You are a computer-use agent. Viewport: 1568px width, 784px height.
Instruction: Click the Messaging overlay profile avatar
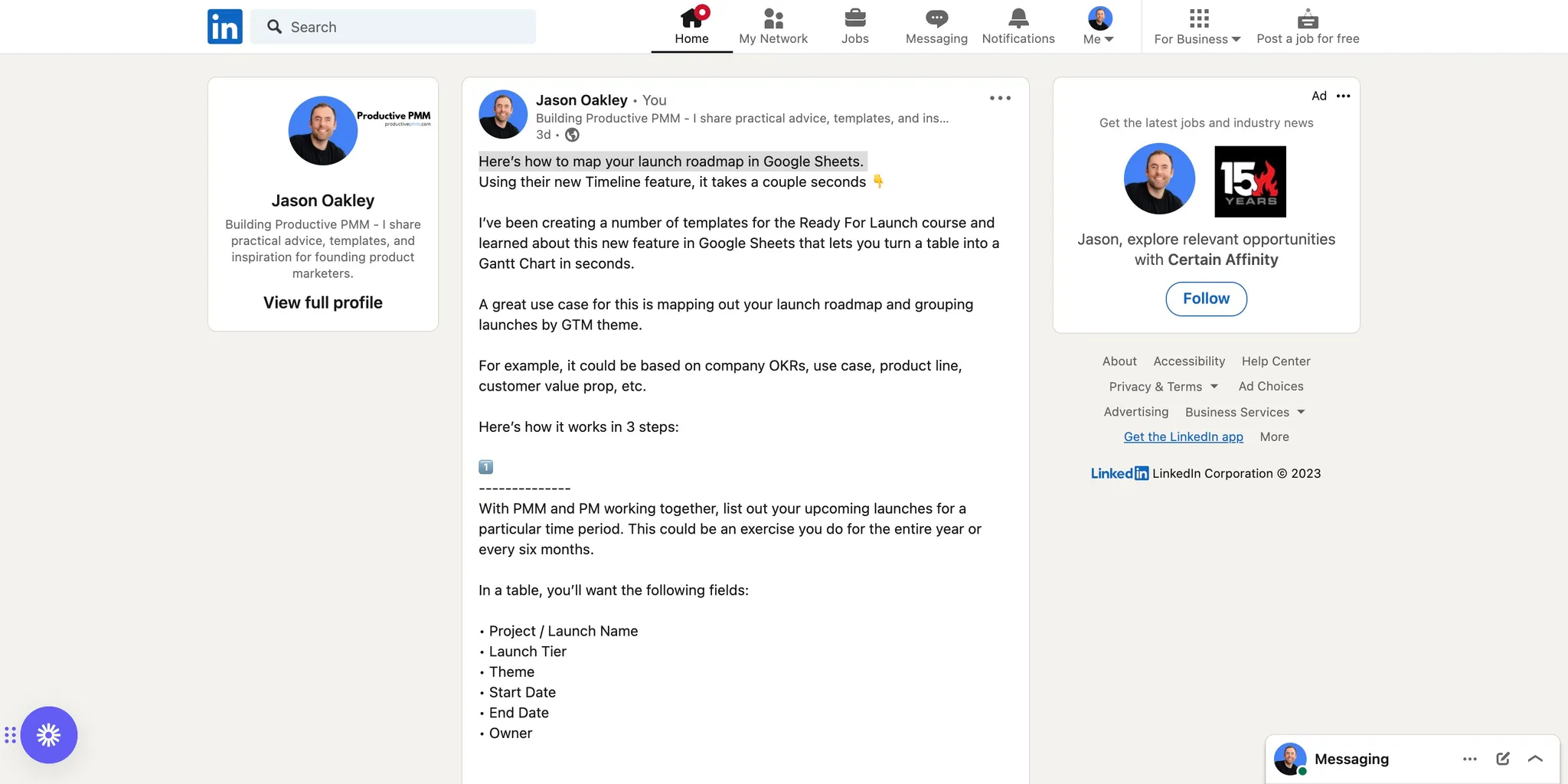[1290, 759]
